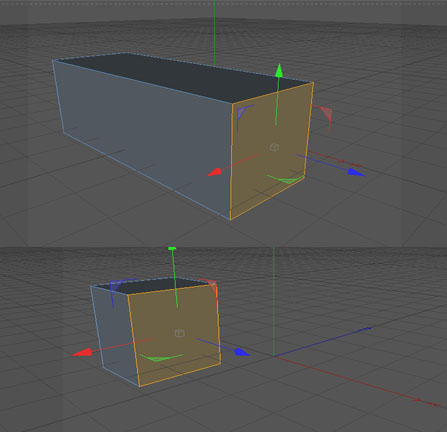
Task: Grab the green Y-axis arrow on the long box
Action: pos(279,71)
